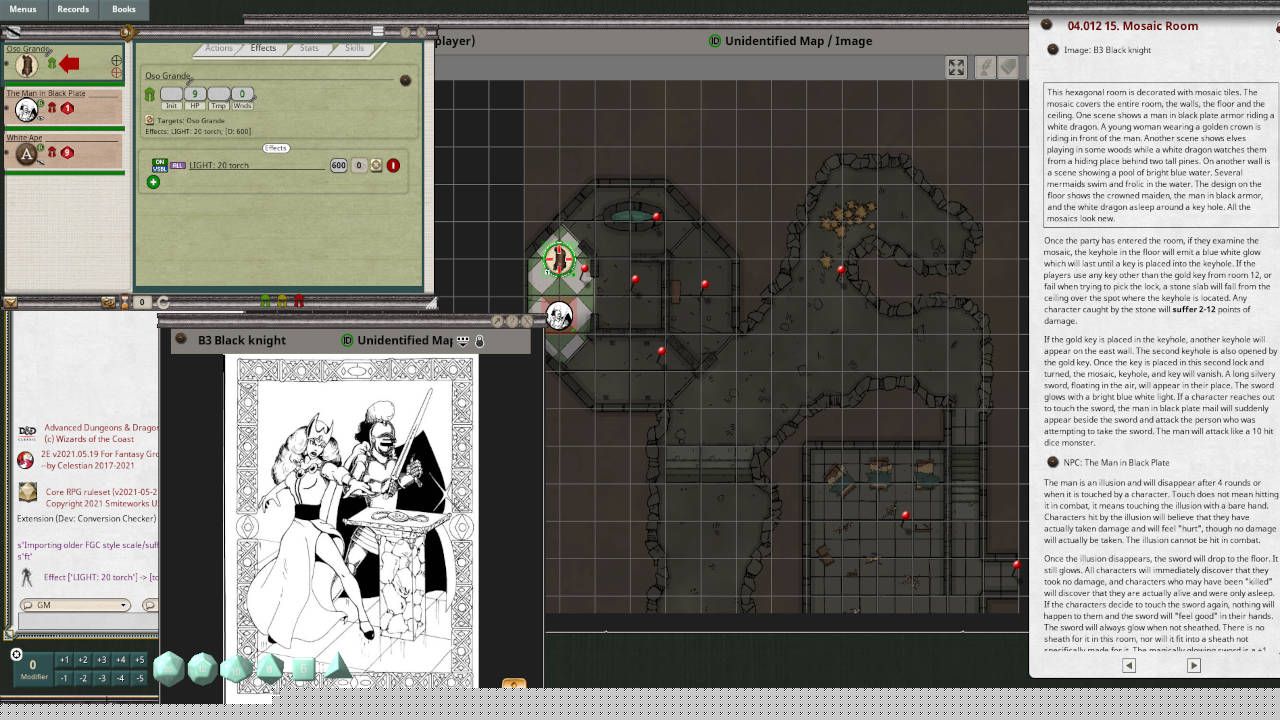The height and width of the screenshot is (720, 1280).
Task: Click the Targets icon for Oso Grande
Action: point(150,120)
